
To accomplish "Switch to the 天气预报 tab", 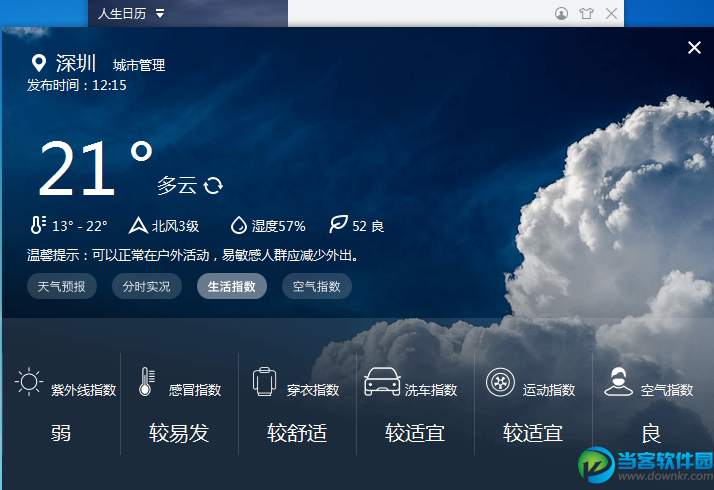I will [x=61, y=286].
